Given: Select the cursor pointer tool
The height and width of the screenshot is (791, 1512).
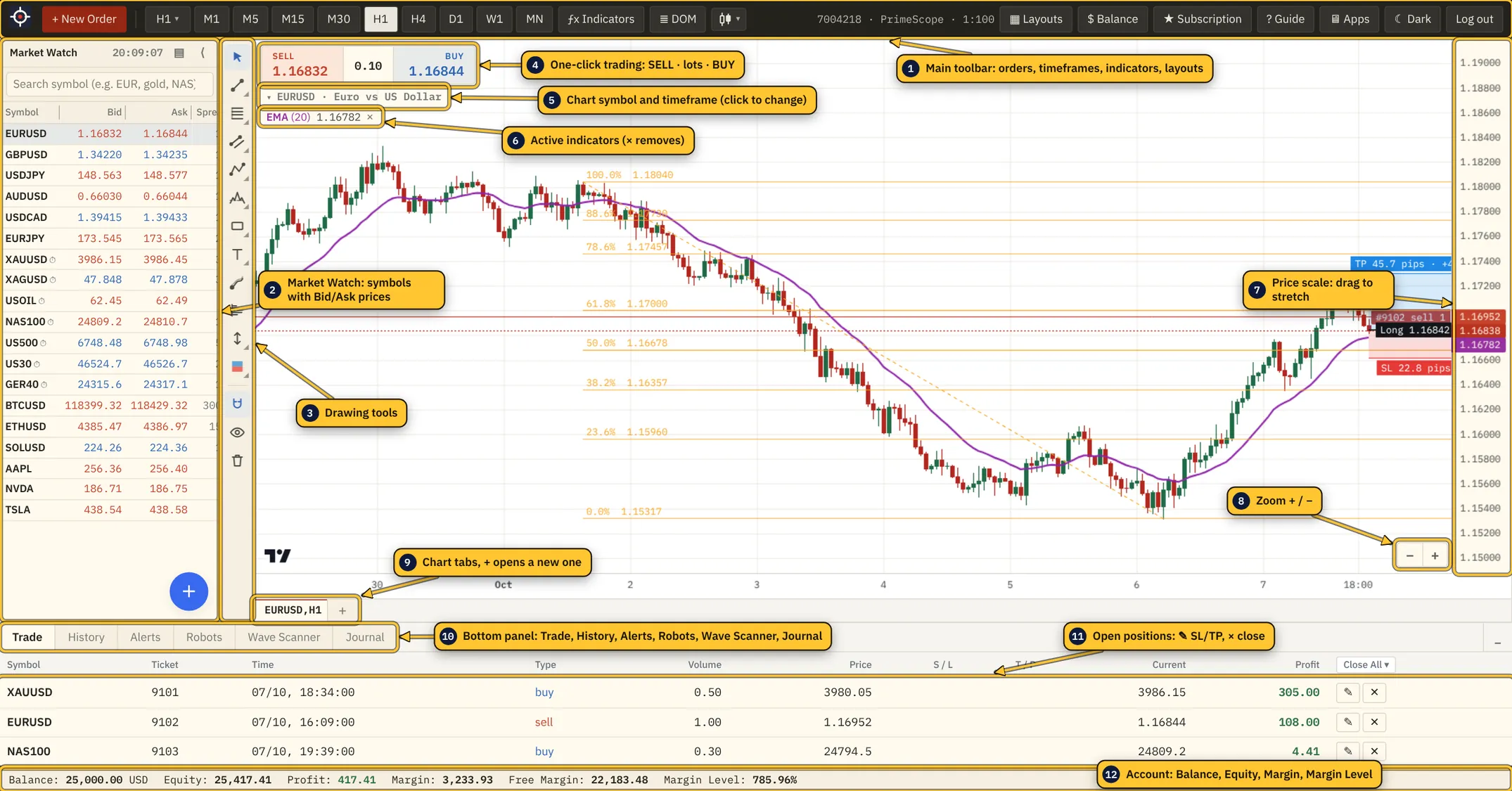Looking at the screenshot, I should (x=237, y=57).
